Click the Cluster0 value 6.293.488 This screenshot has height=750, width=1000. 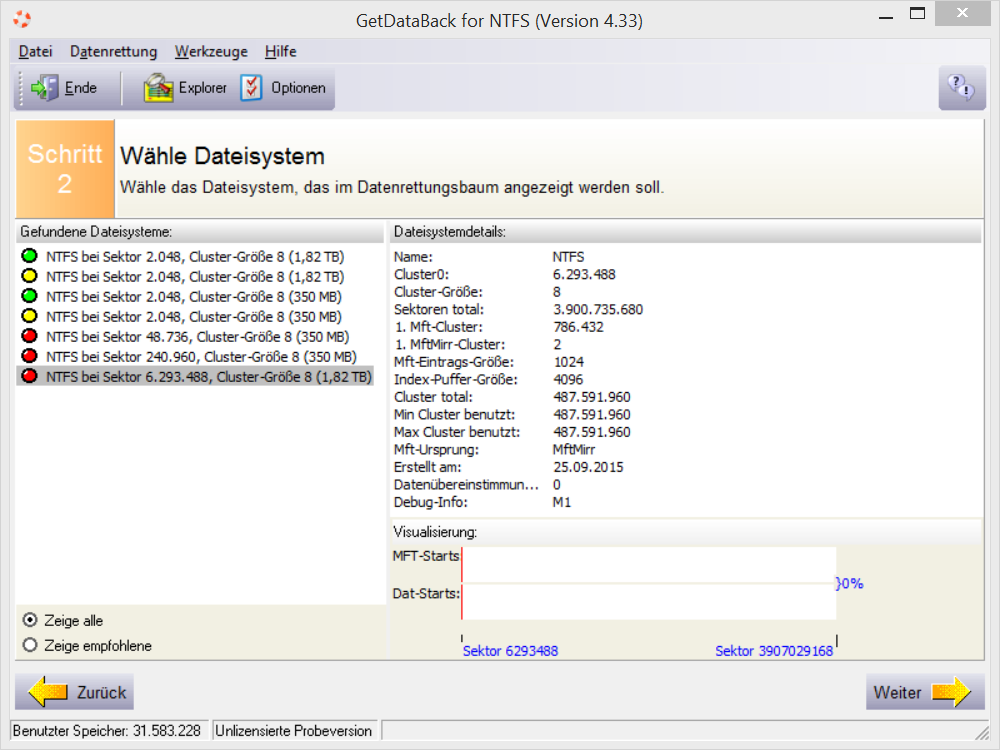584,274
